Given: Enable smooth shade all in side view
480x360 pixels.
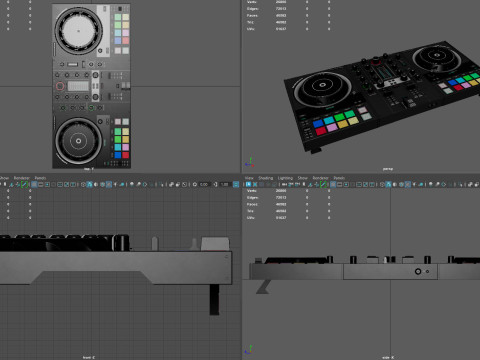Looking at the screenshot, I should click(388, 184).
